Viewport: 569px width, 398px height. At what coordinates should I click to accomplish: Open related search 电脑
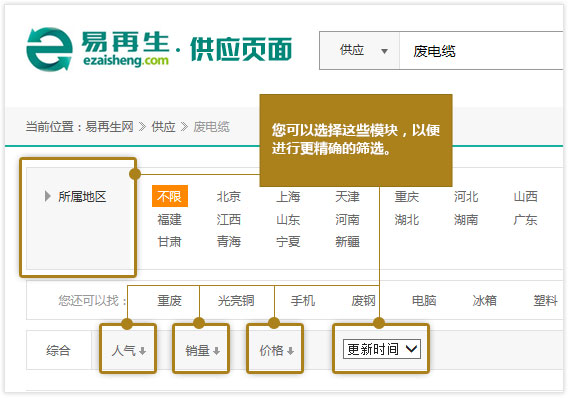tap(424, 300)
